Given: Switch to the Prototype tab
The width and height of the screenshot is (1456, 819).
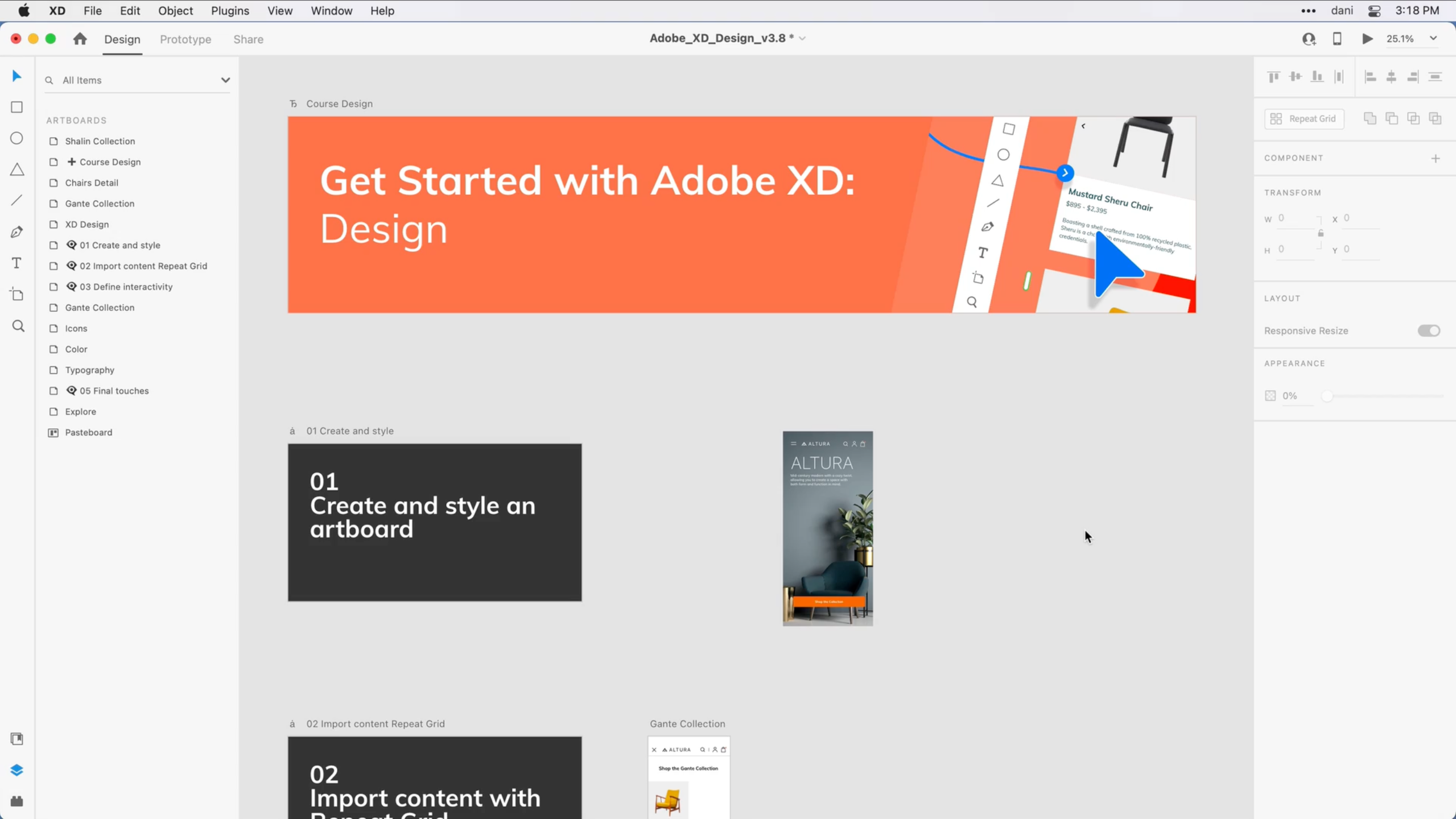Looking at the screenshot, I should pos(185,39).
